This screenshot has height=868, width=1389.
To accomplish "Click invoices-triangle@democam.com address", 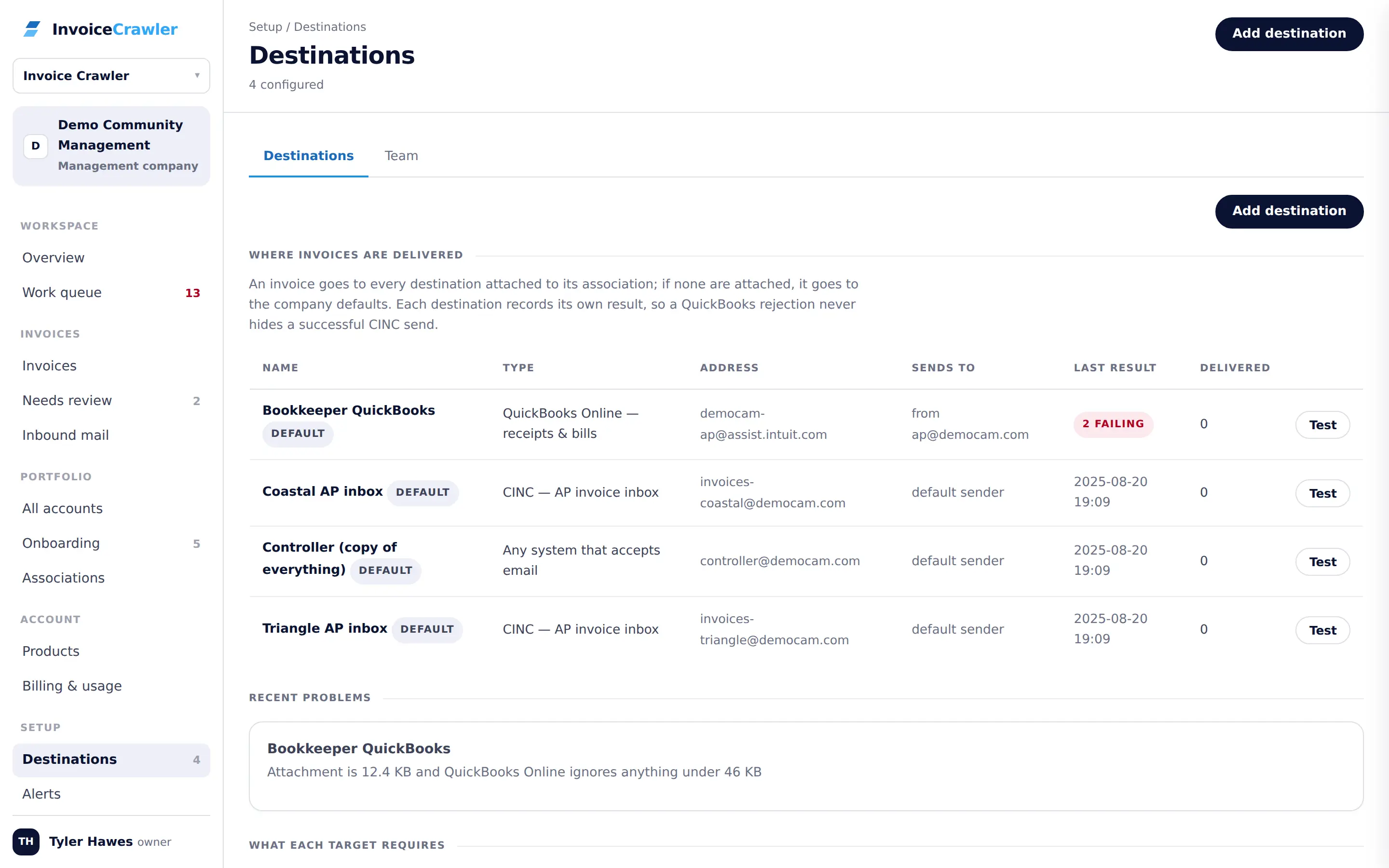I will click(774, 630).
